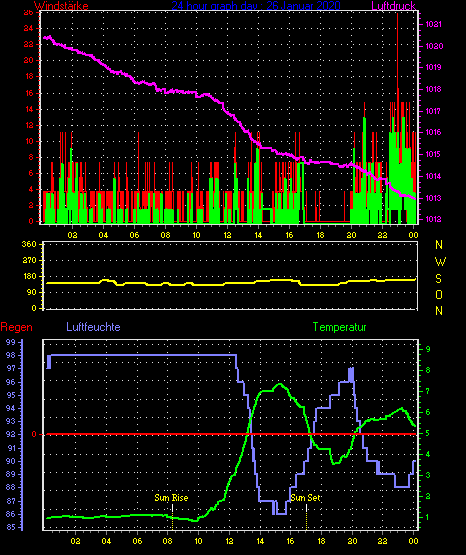Click the 1015 pressure axis value
Image resolution: width=466 pixels, height=555 pixels.
point(433,154)
